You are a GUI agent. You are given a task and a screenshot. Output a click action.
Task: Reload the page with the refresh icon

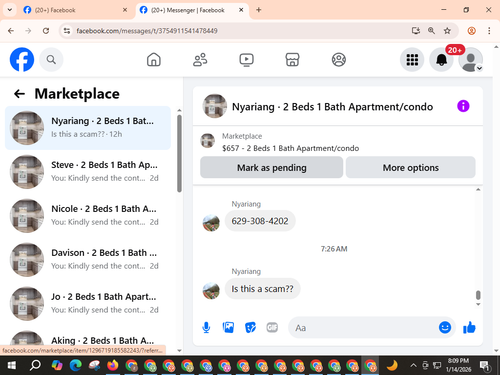pyautogui.click(x=46, y=31)
